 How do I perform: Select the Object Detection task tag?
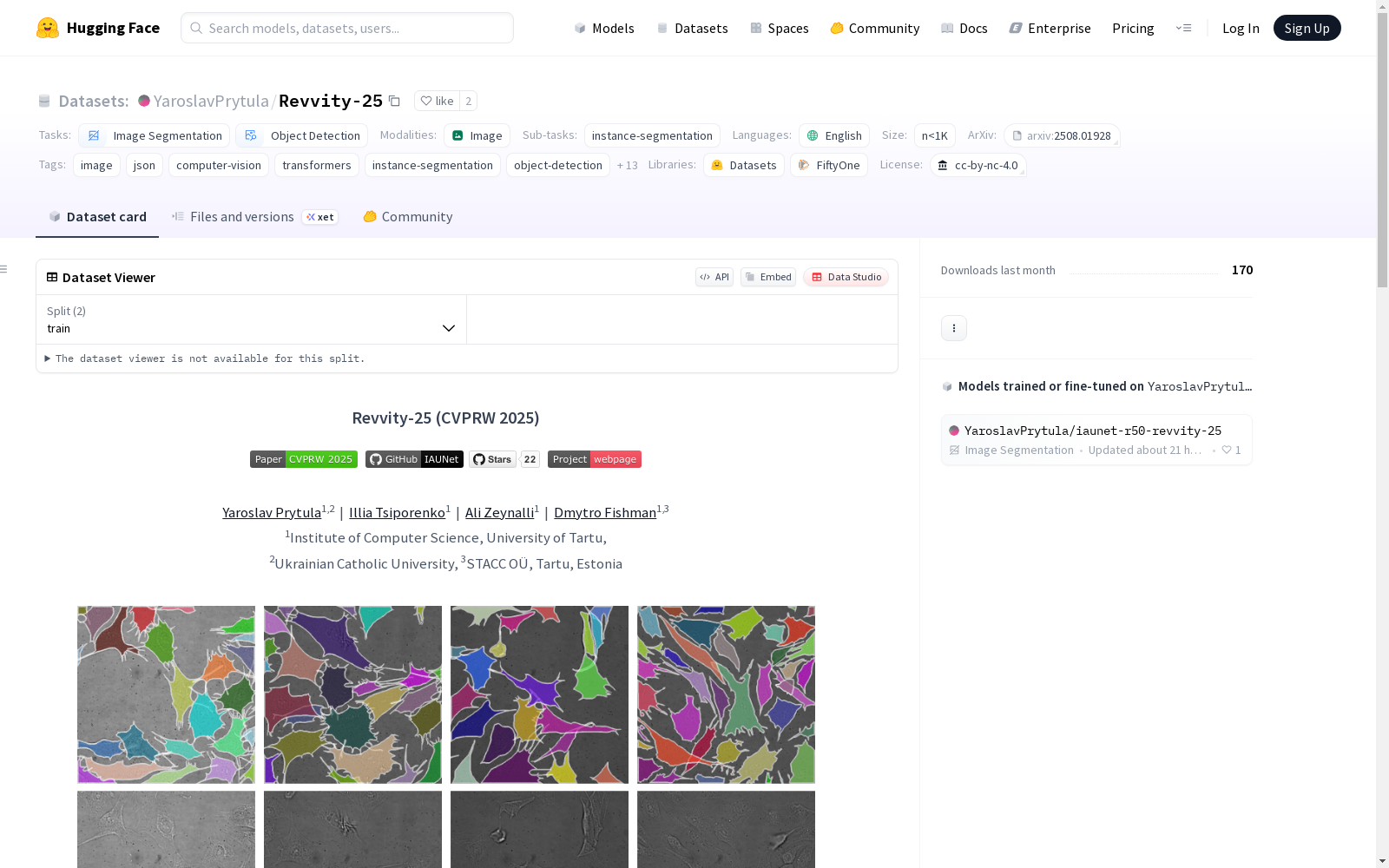(x=302, y=135)
